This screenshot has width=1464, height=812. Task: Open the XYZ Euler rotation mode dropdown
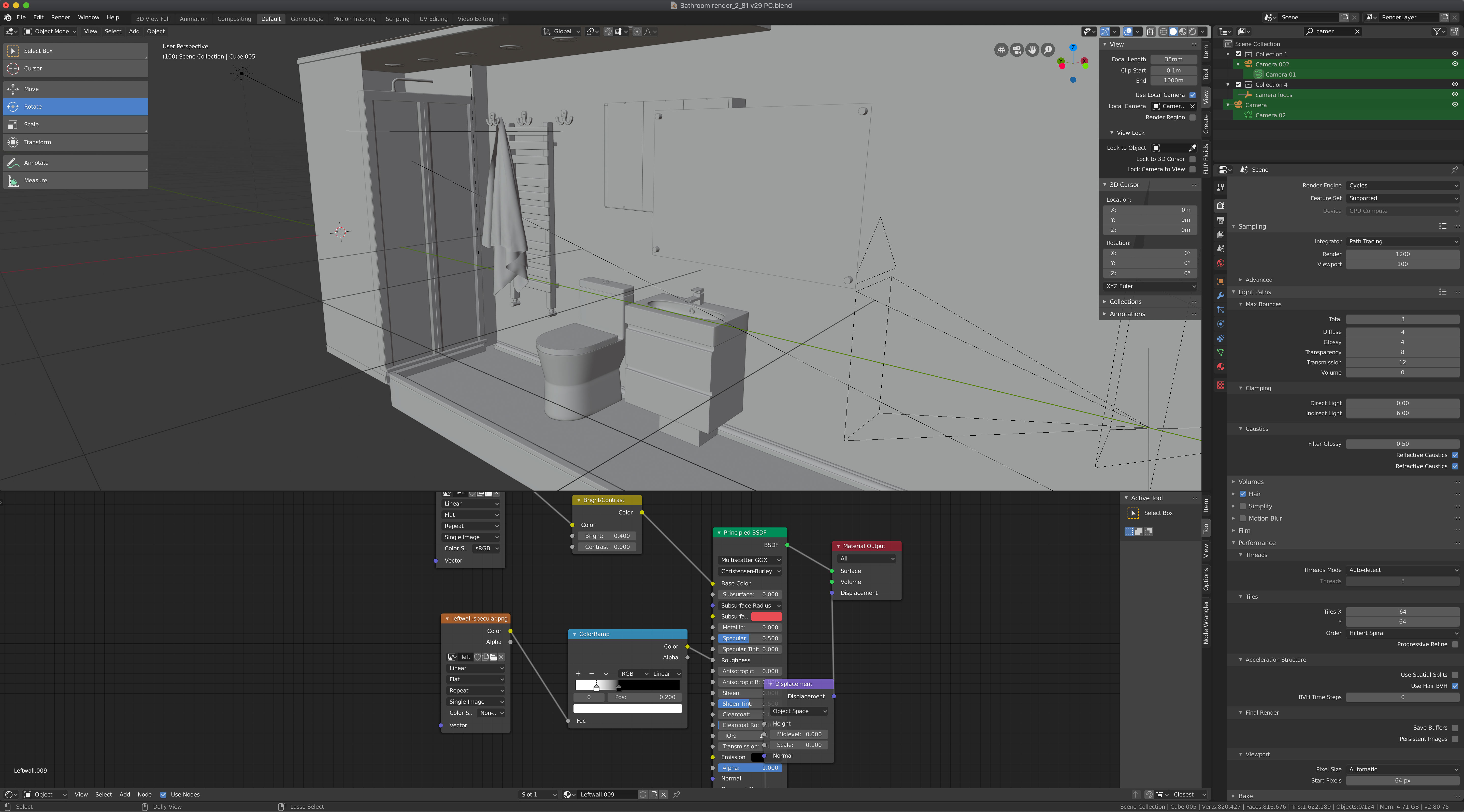pos(1150,286)
